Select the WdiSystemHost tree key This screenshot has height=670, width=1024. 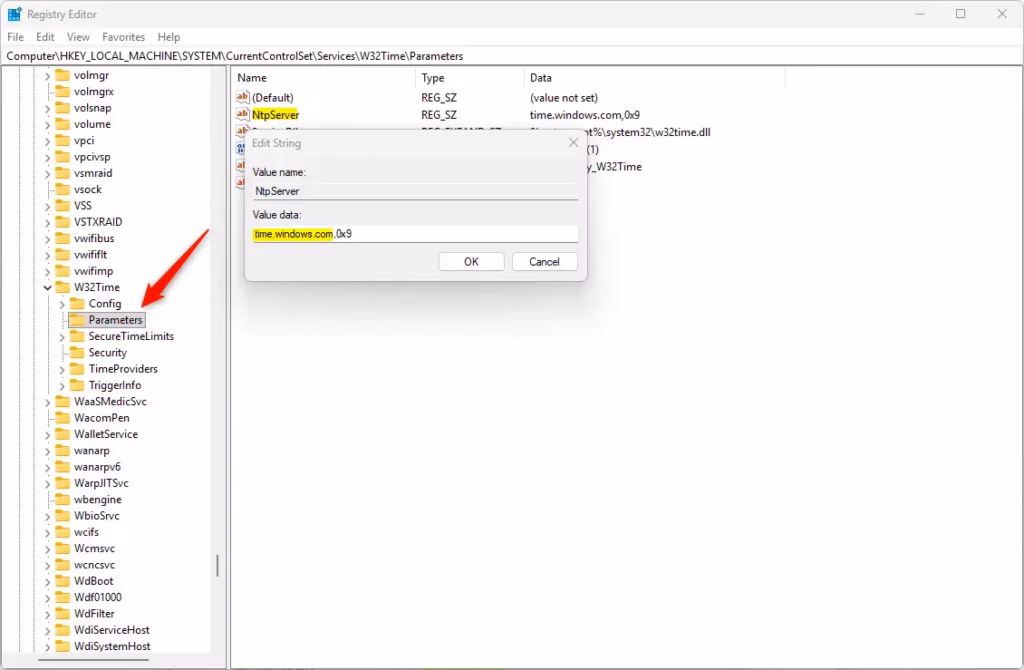click(112, 646)
